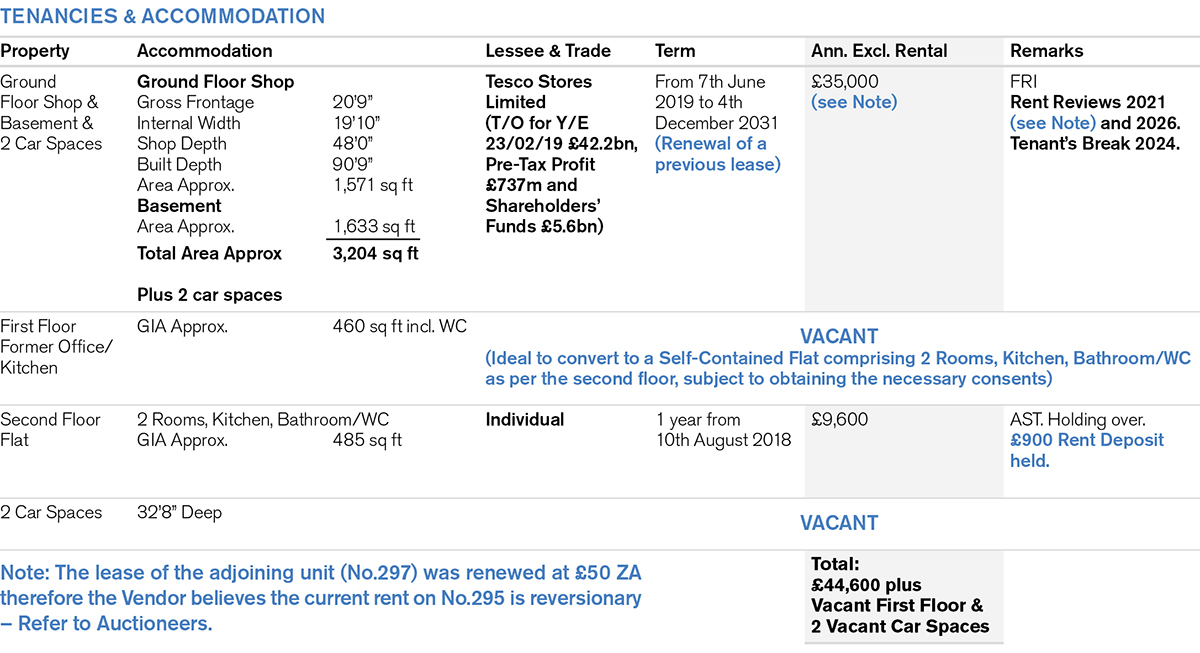Click the 'Plus 2 car spaces' text
1200x653 pixels.
point(209,295)
